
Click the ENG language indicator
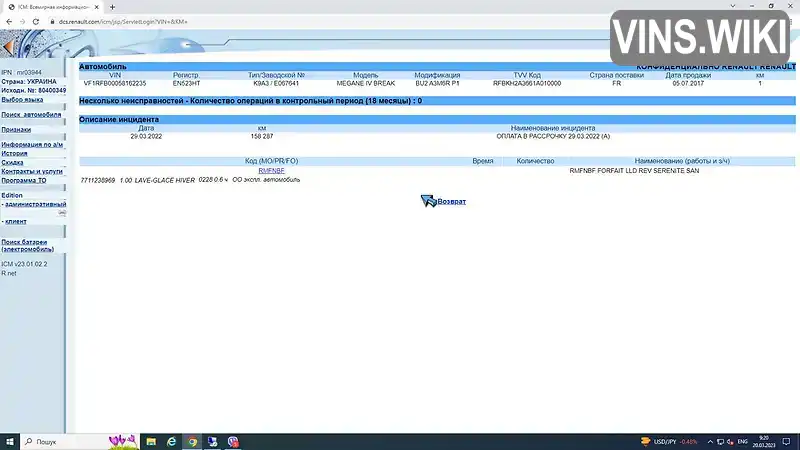tap(743, 441)
